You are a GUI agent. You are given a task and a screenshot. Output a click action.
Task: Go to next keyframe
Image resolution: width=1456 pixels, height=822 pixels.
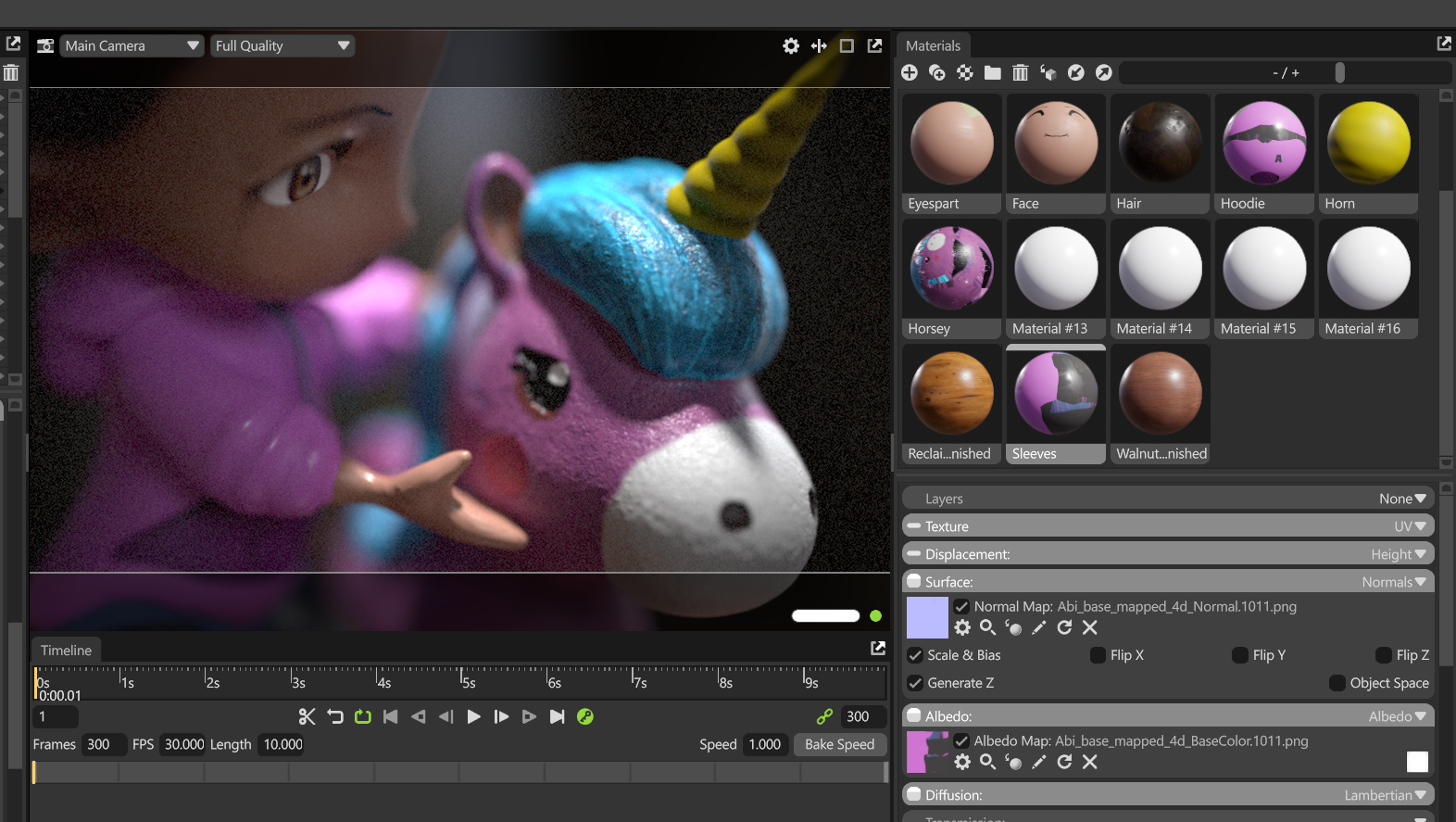[530, 716]
